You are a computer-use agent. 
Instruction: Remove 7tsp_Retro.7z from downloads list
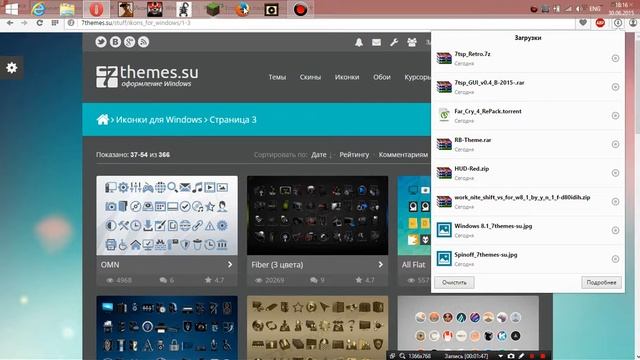616,58
